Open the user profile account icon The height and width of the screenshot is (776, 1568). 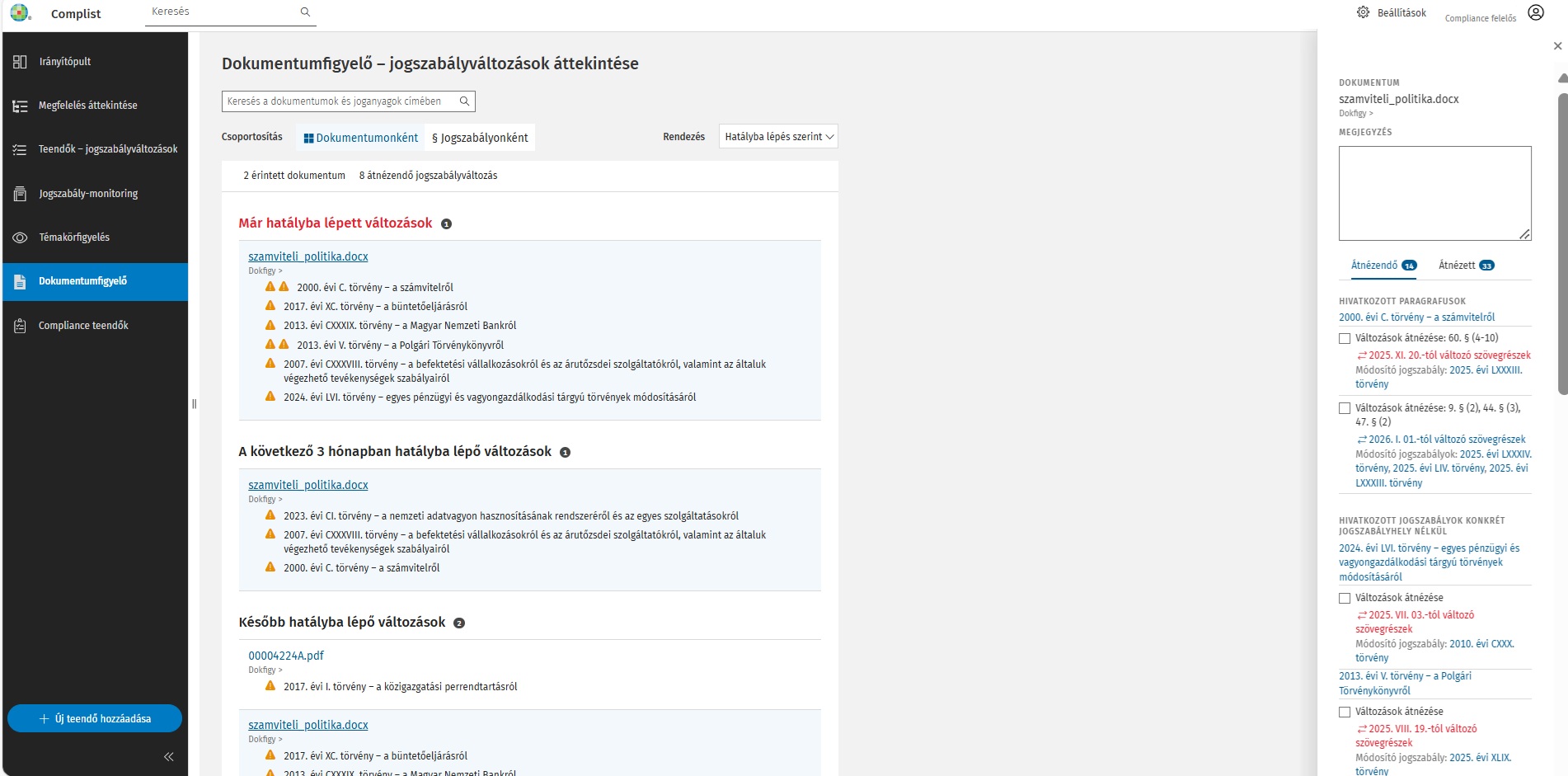click(x=1535, y=12)
